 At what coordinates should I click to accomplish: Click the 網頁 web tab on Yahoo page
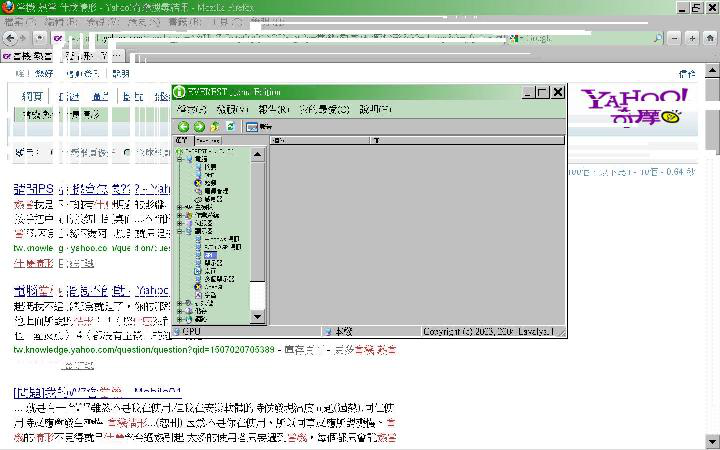pos(32,96)
